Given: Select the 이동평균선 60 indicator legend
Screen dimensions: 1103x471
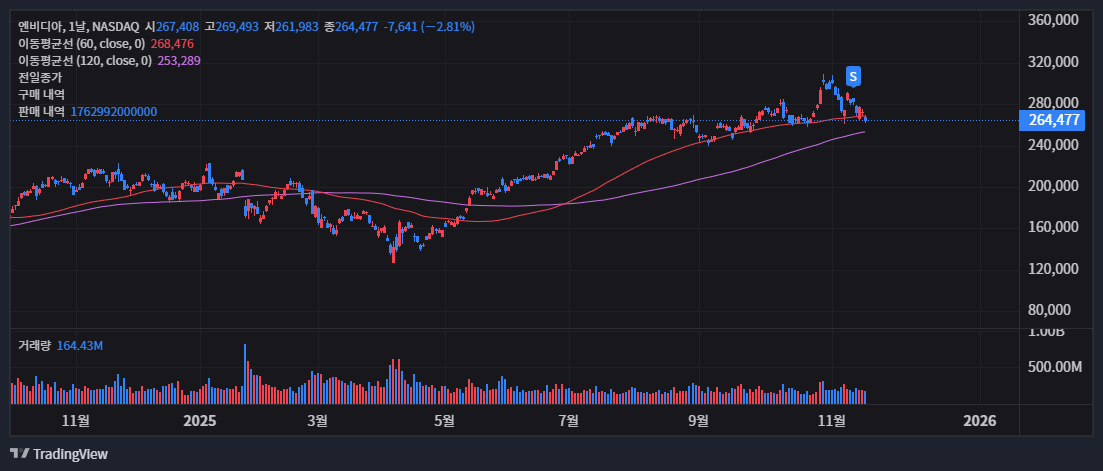Looking at the screenshot, I should tap(82, 44).
